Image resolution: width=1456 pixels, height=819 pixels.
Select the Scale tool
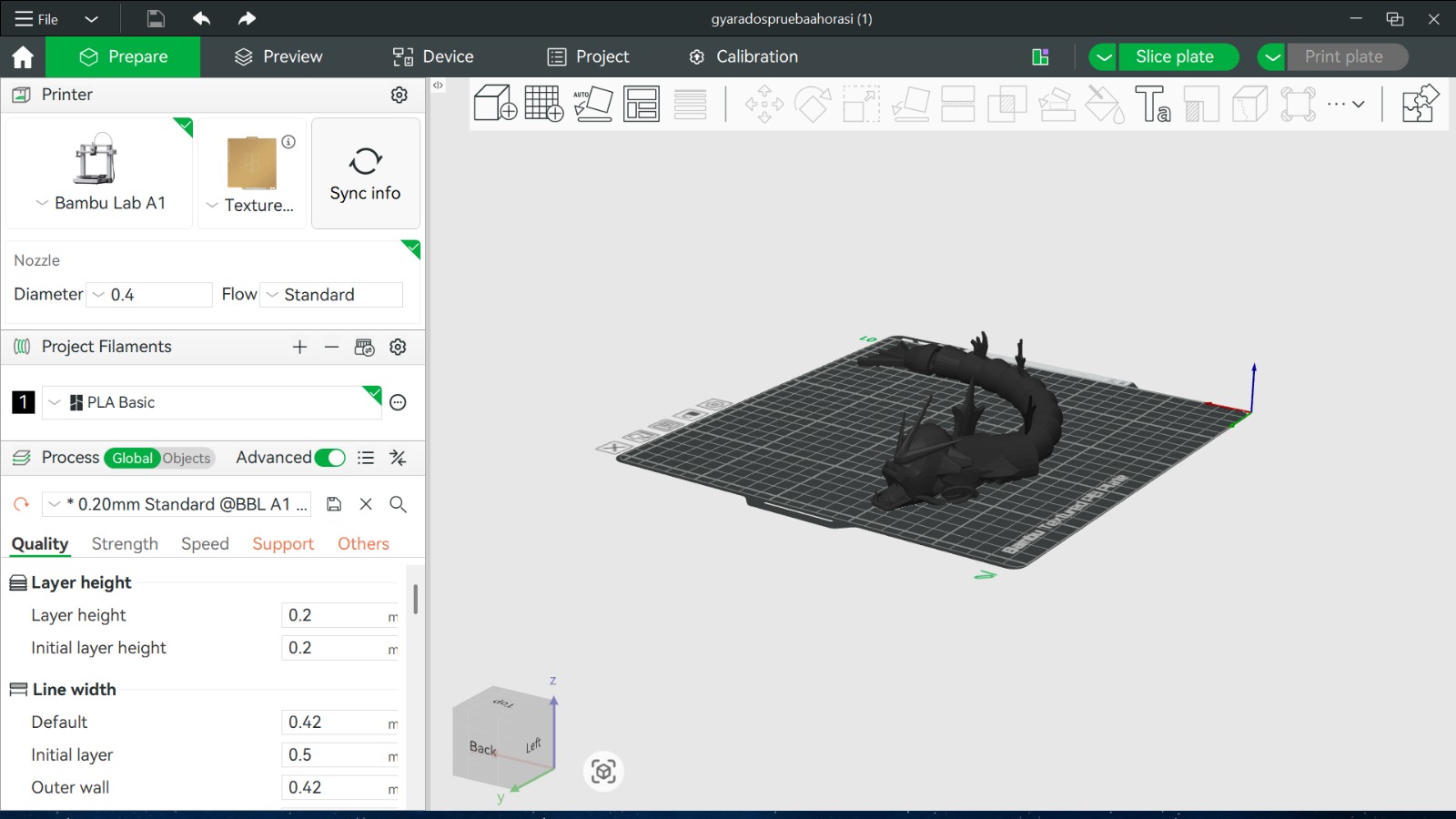click(862, 104)
